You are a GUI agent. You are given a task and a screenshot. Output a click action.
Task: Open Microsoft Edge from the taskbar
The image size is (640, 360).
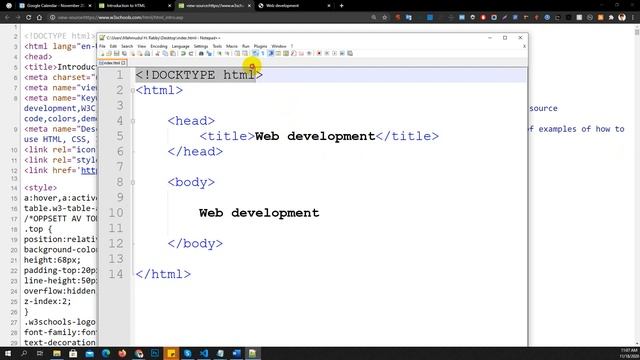tap(106, 353)
